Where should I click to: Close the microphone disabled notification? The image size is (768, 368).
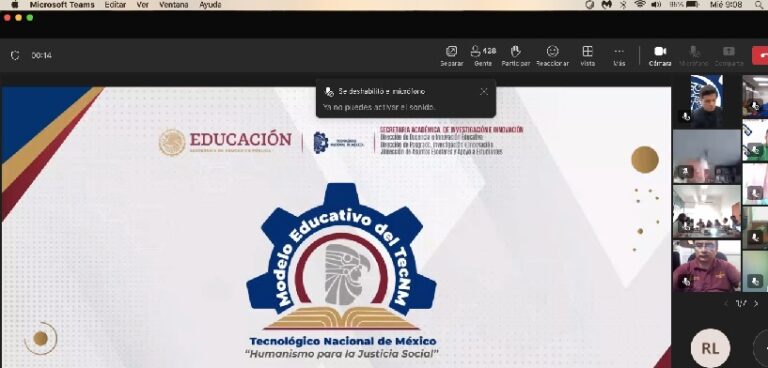tap(484, 92)
